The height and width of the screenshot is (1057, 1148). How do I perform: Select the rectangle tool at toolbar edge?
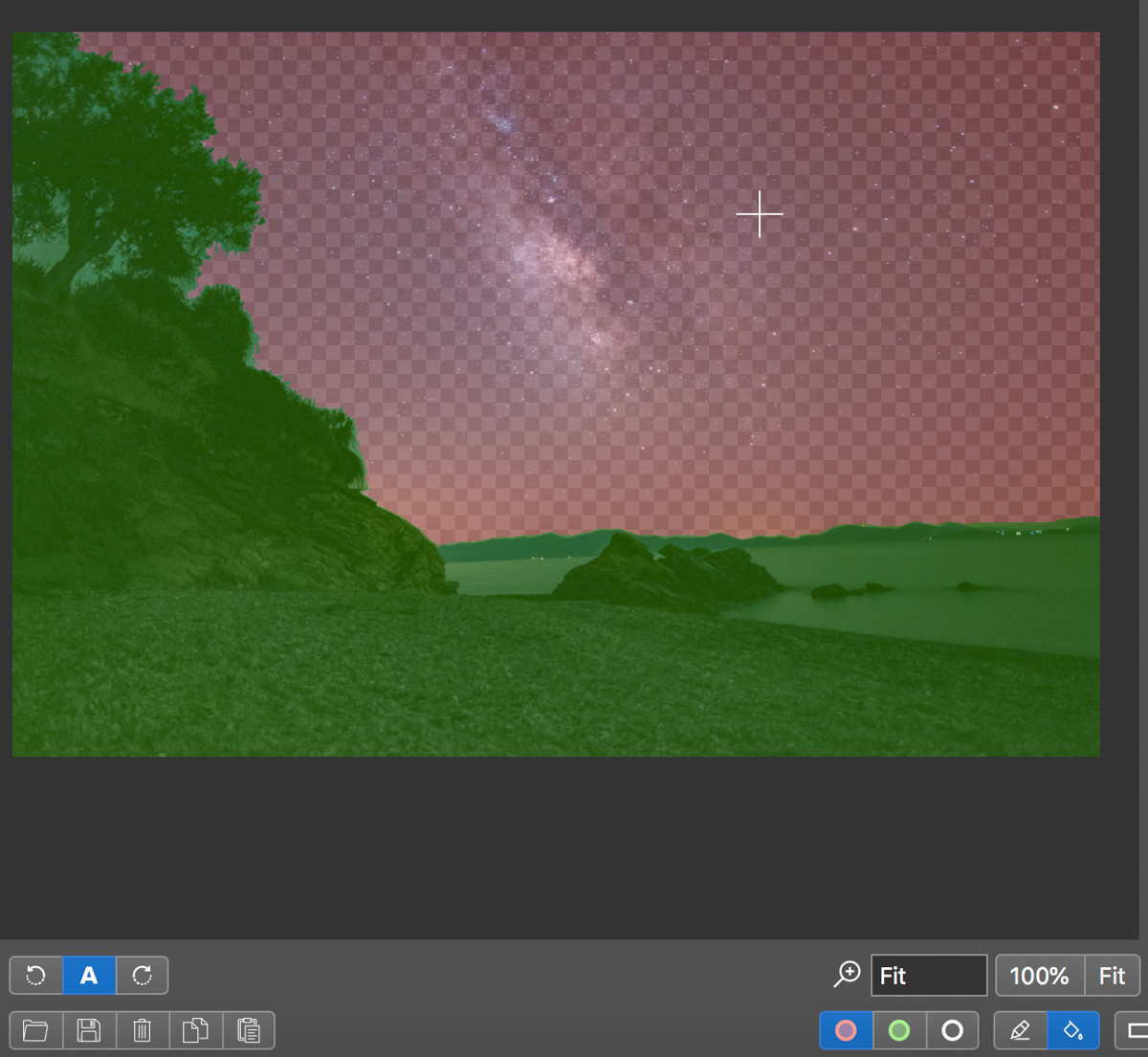[1133, 1030]
